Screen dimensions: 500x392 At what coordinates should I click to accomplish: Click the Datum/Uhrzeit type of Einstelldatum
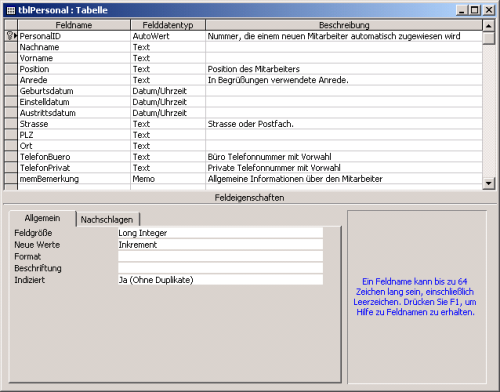(x=168, y=102)
